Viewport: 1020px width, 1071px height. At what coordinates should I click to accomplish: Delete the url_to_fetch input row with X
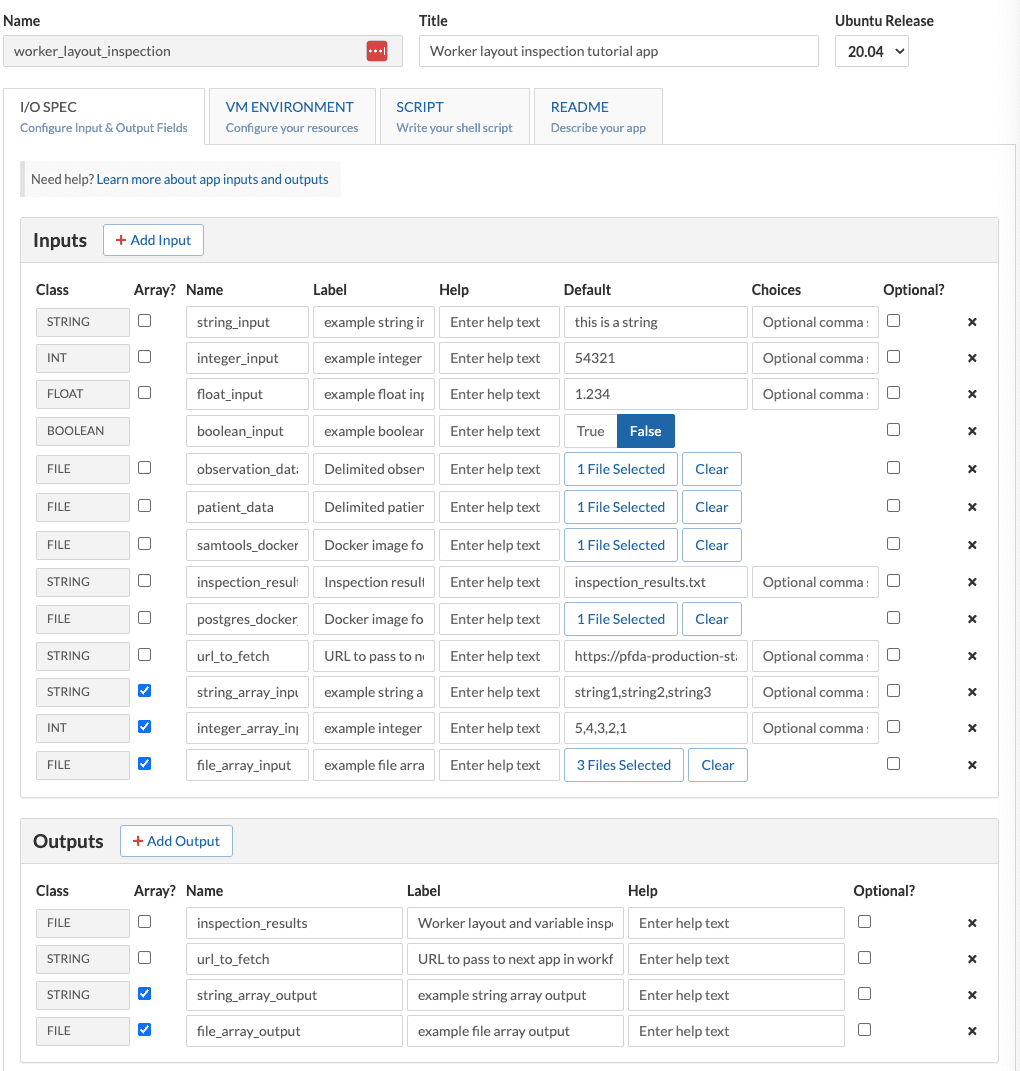(x=972, y=656)
